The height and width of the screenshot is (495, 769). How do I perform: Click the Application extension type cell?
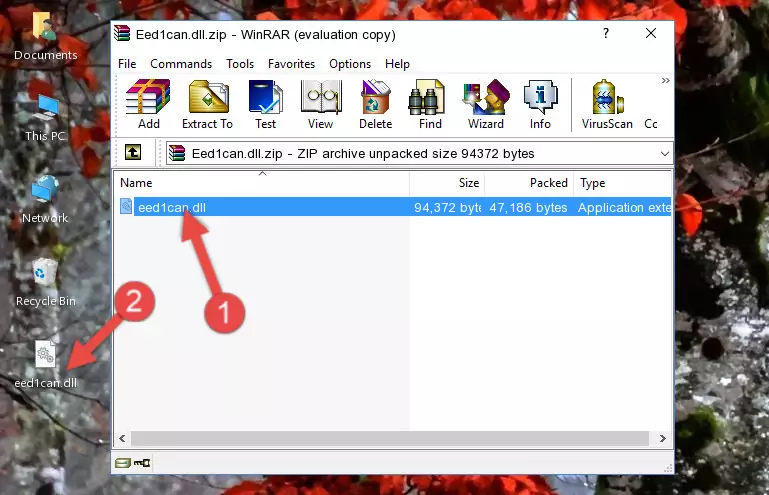pyautogui.click(x=624, y=208)
